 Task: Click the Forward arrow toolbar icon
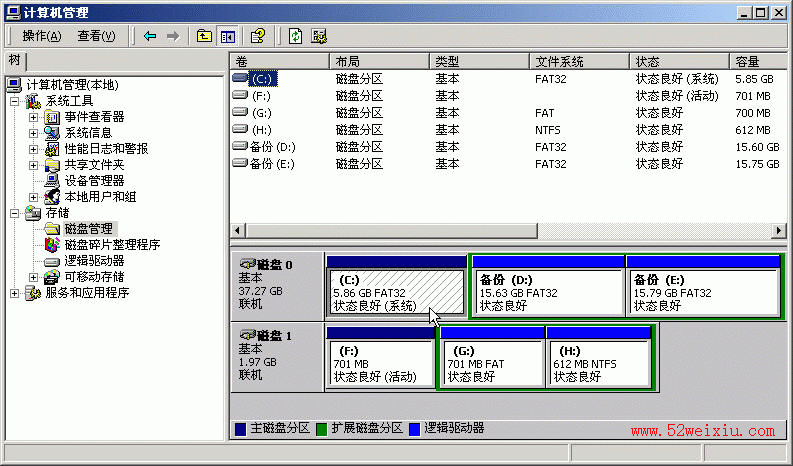(x=173, y=36)
